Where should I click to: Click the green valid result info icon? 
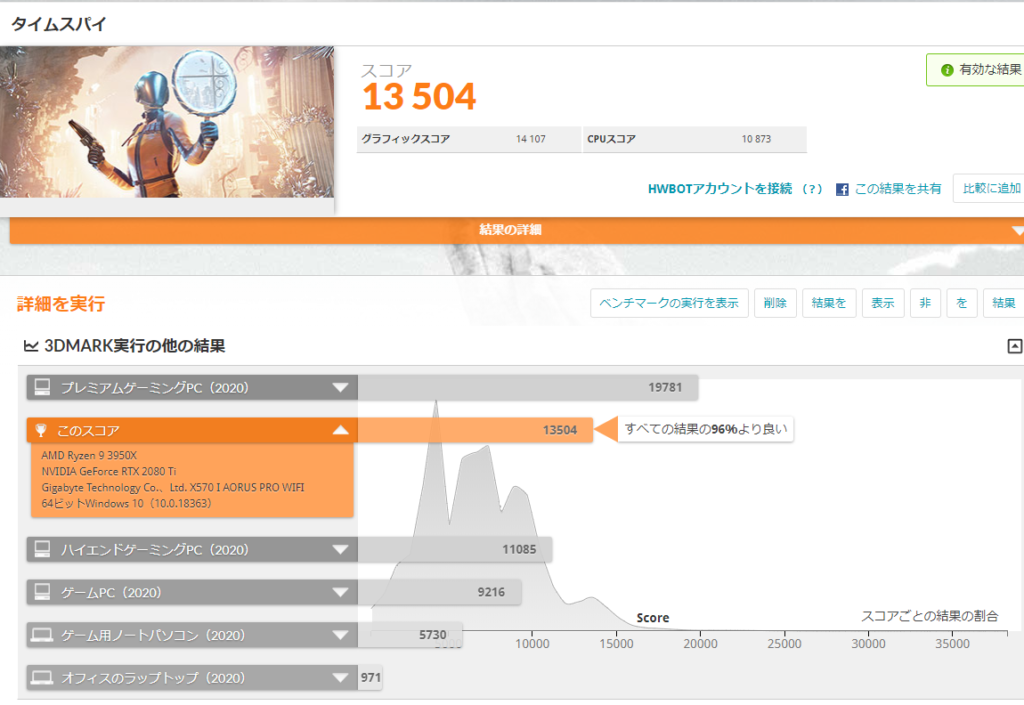pyautogui.click(x=946, y=70)
